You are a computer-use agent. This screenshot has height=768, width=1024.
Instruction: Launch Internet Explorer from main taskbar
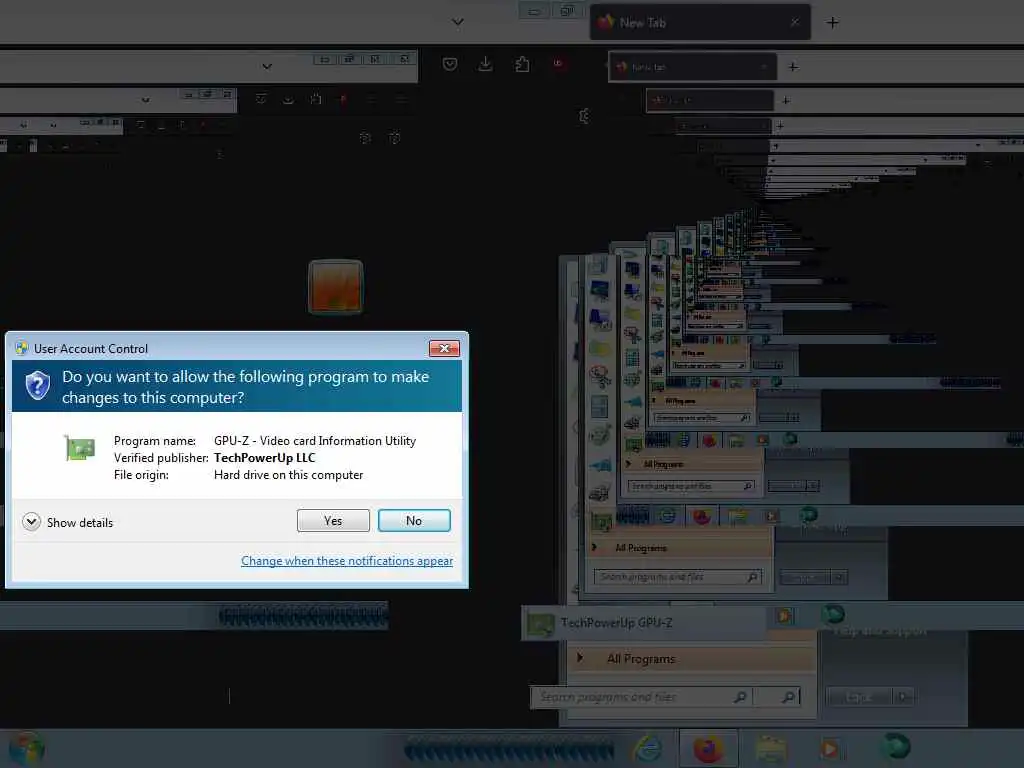coord(647,748)
